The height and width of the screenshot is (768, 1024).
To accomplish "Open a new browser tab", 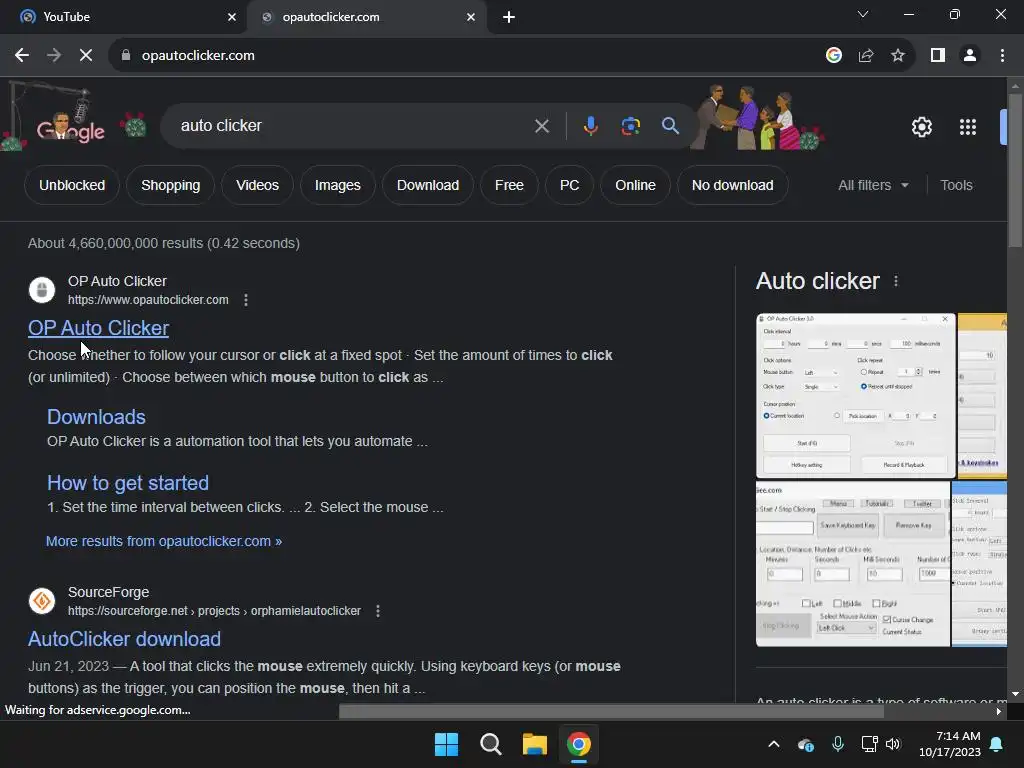I will pyautogui.click(x=509, y=17).
